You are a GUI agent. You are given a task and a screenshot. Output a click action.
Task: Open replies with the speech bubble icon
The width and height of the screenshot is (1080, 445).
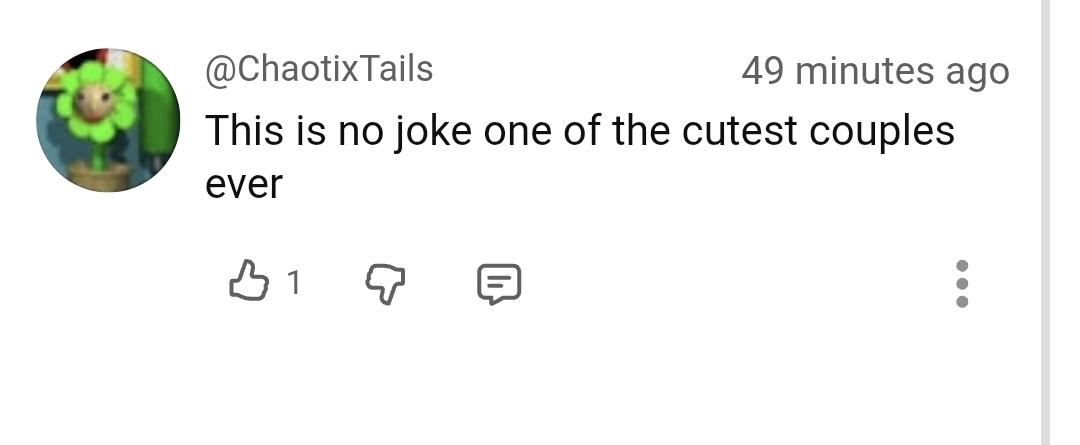[497, 284]
